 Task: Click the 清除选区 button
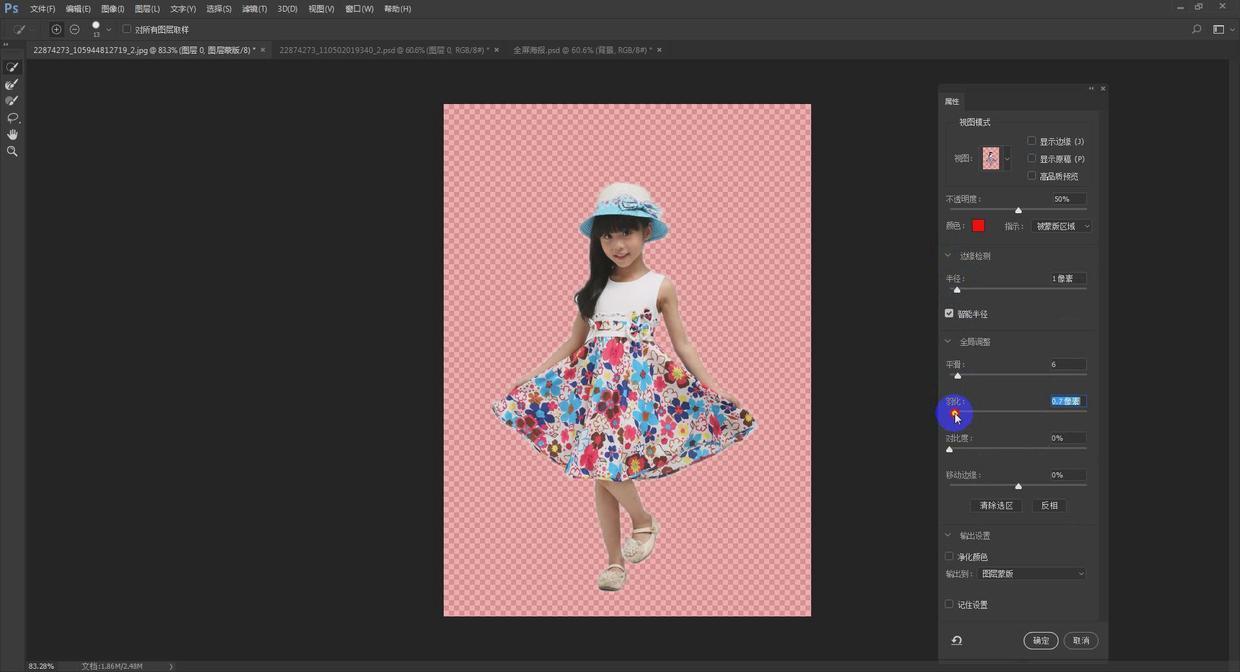996,505
